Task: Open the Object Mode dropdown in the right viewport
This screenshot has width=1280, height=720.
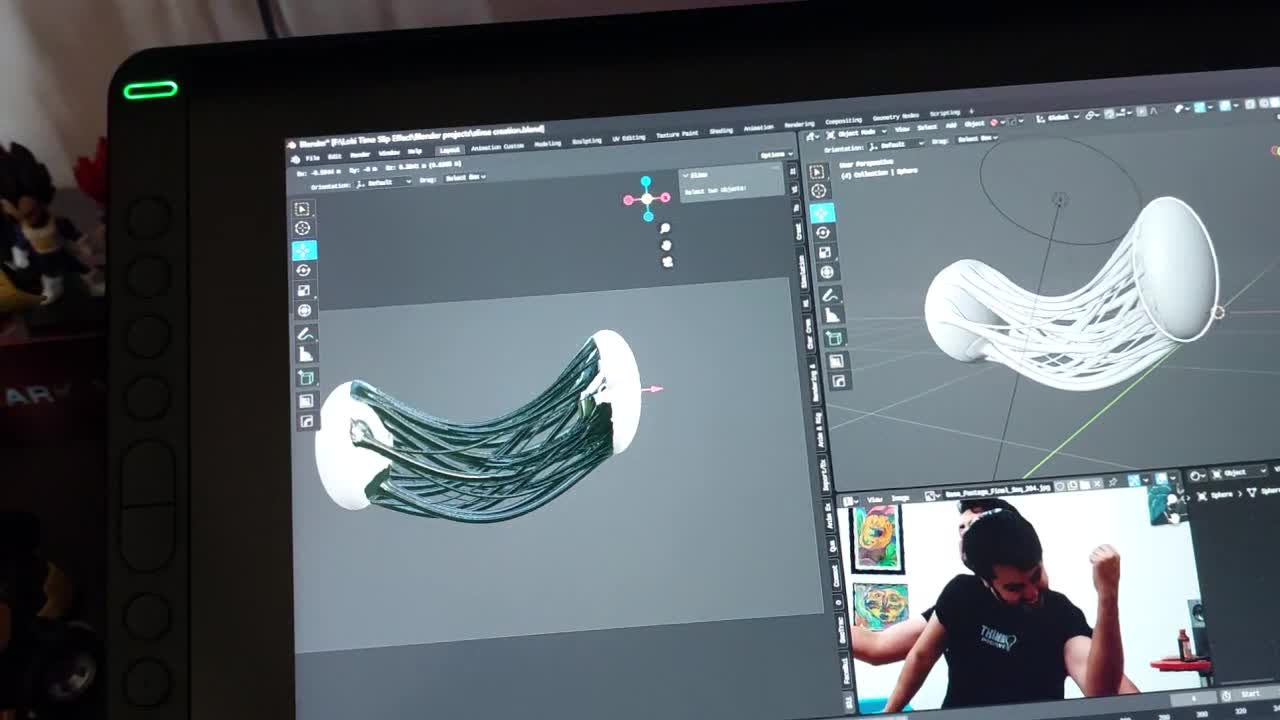Action: click(854, 131)
